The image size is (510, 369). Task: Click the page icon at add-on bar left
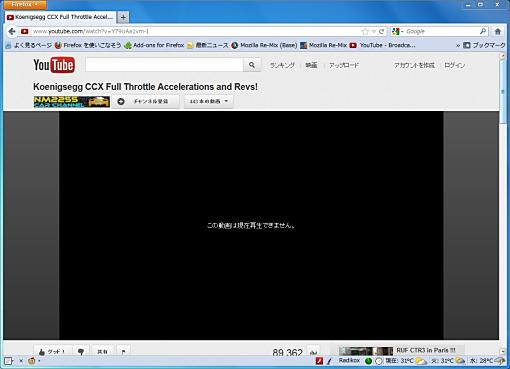pyautogui.click(x=8, y=361)
